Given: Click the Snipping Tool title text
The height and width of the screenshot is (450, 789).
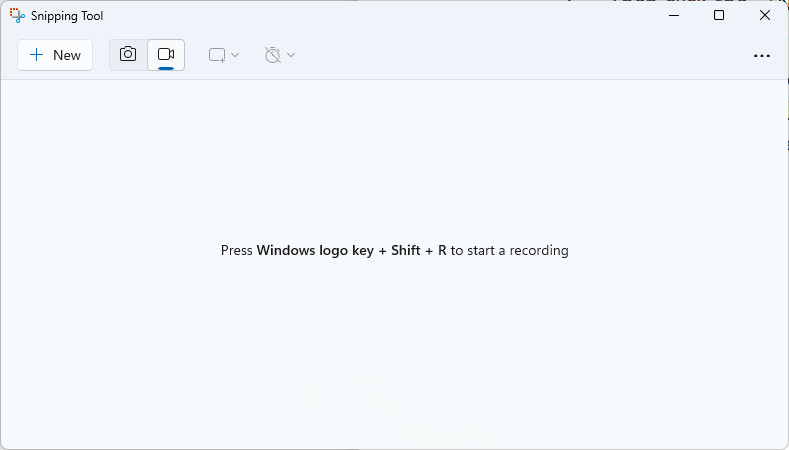Looking at the screenshot, I should point(67,16).
